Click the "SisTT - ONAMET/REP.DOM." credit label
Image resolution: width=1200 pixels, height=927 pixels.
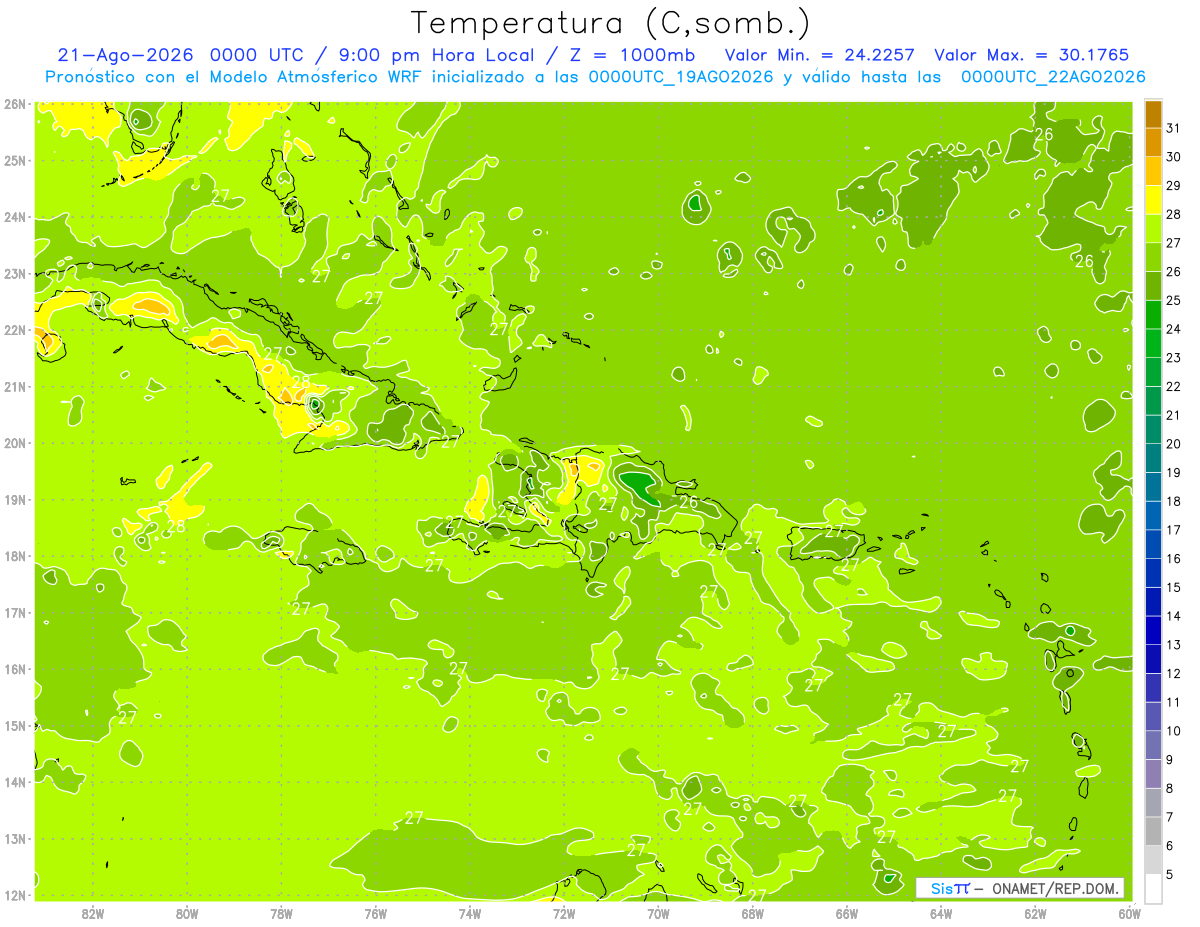pyautogui.click(x=1020, y=888)
